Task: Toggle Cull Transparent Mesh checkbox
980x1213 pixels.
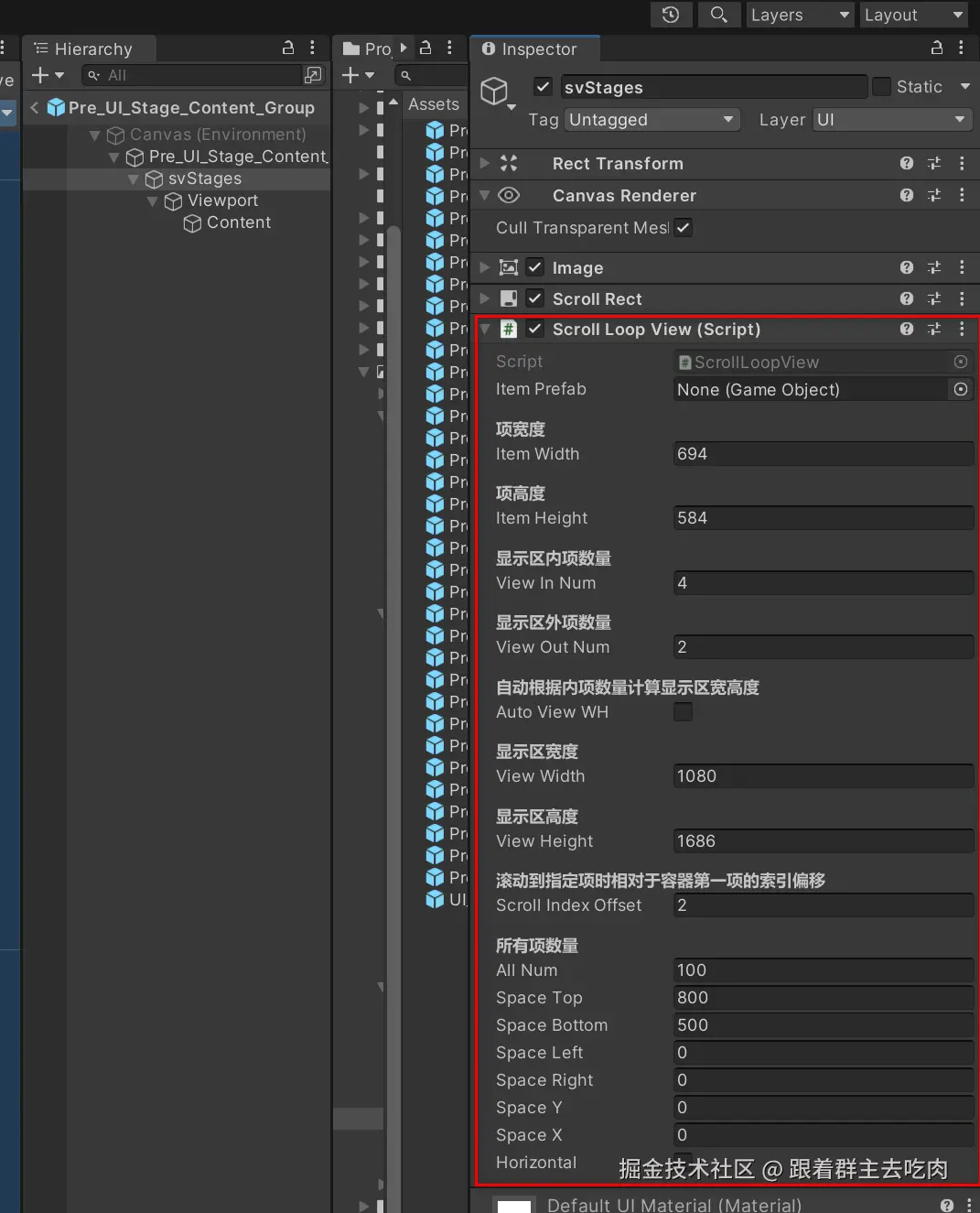Action: 684,228
